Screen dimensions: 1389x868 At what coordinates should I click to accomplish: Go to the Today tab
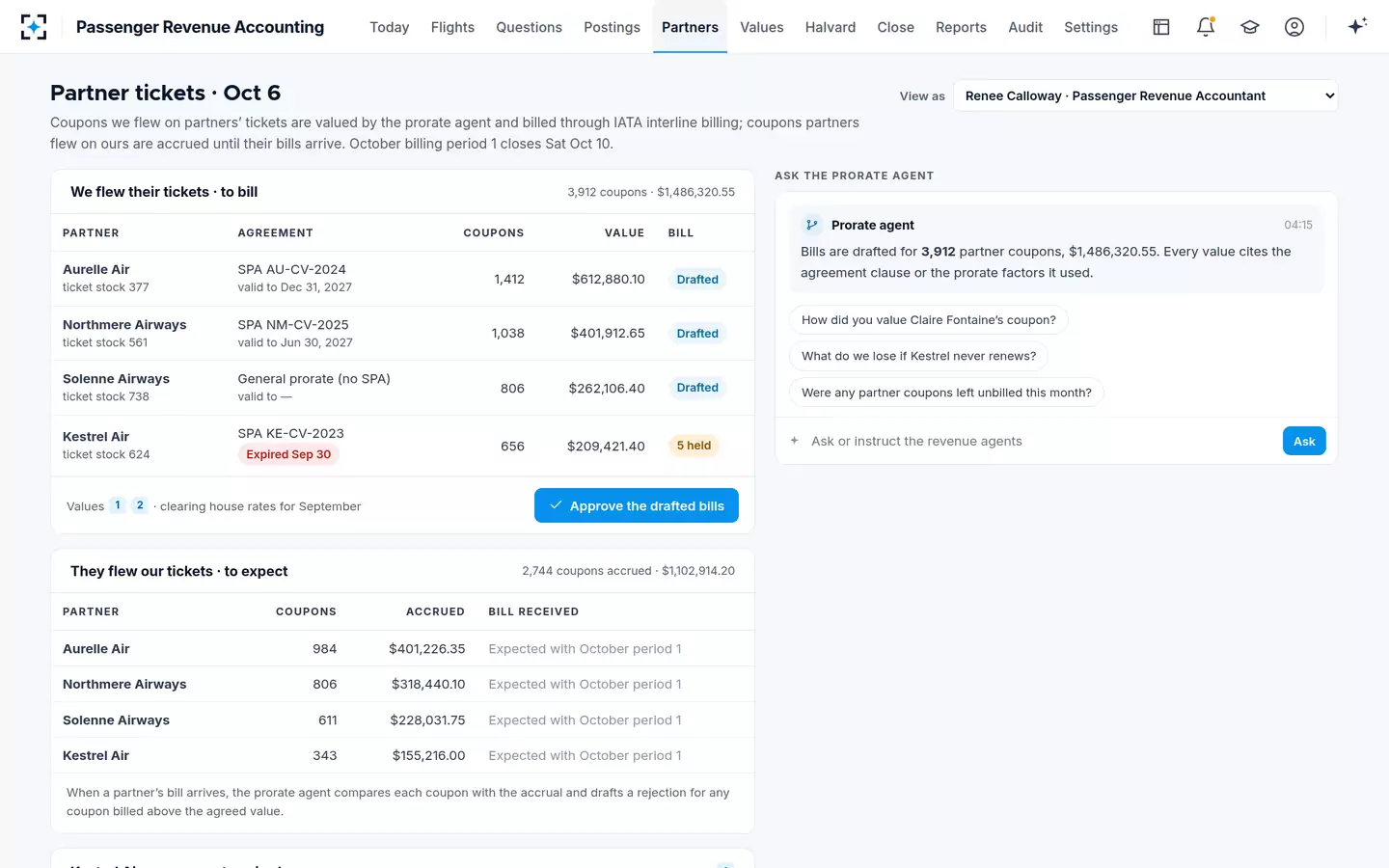tap(390, 27)
